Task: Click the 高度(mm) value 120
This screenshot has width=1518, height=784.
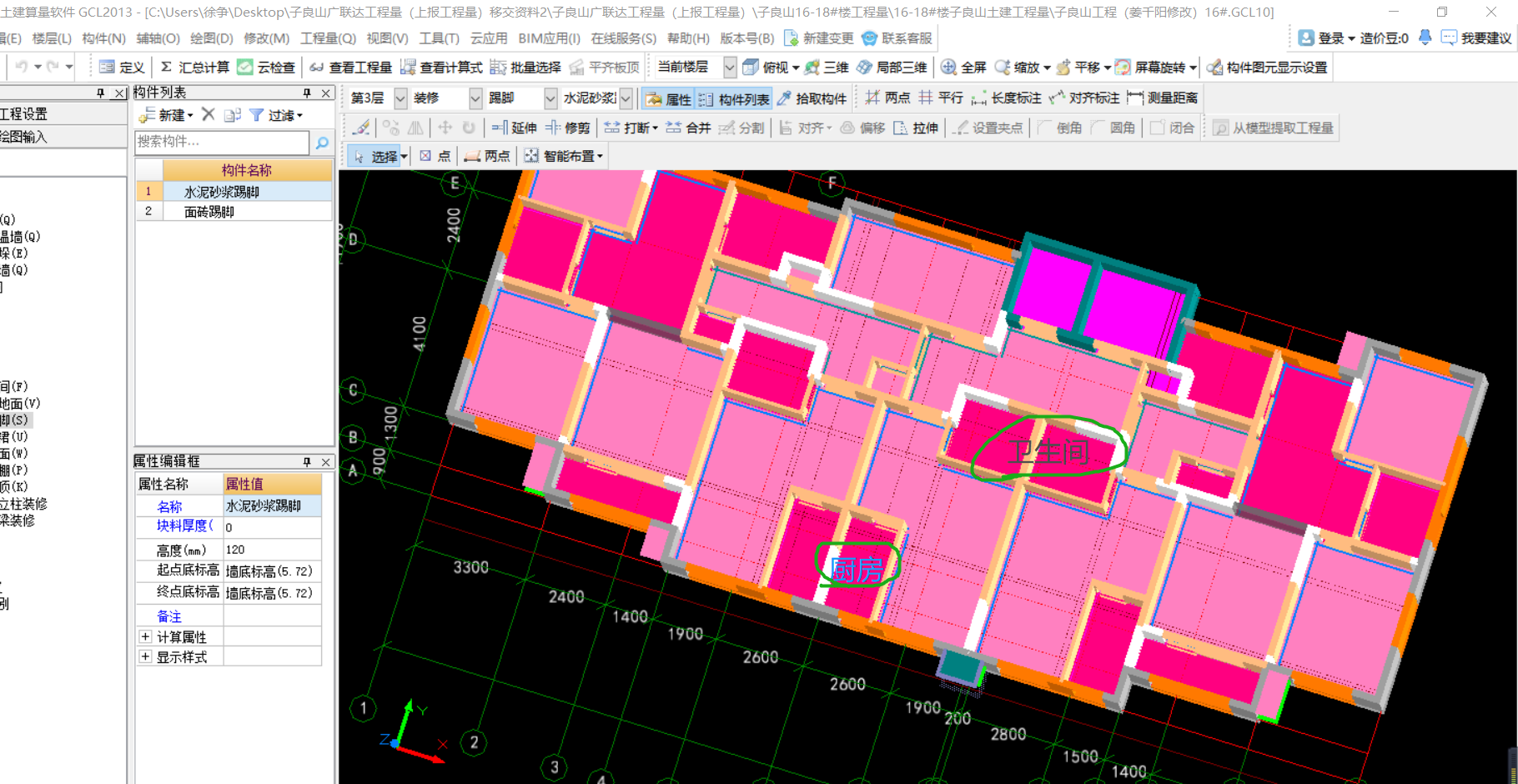Action: click(272, 550)
